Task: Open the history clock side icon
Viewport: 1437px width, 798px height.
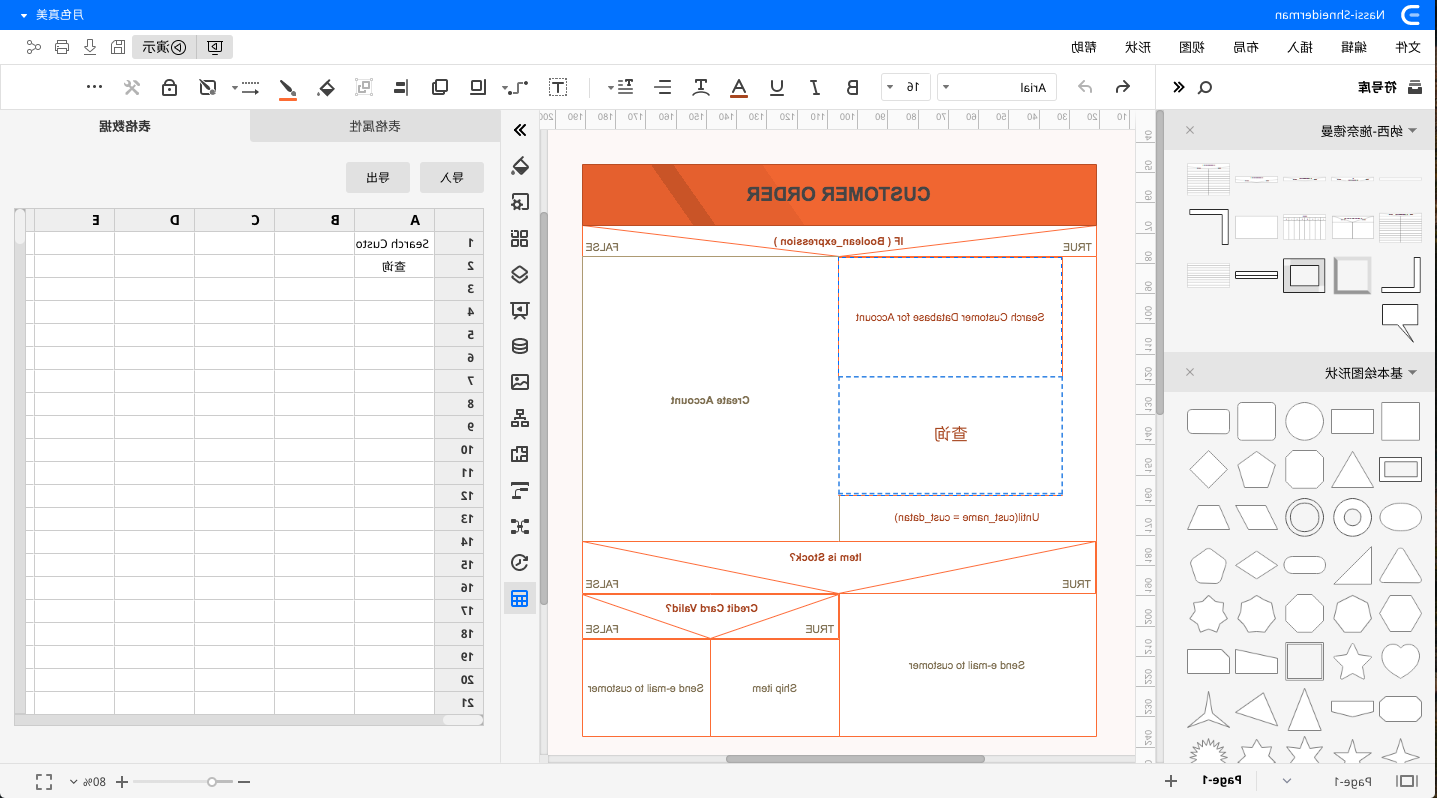Action: tap(519, 562)
